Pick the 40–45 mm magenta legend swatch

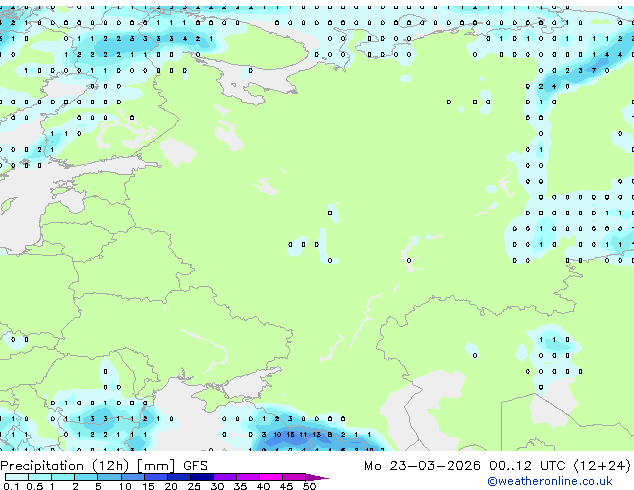pyautogui.click(x=271, y=477)
